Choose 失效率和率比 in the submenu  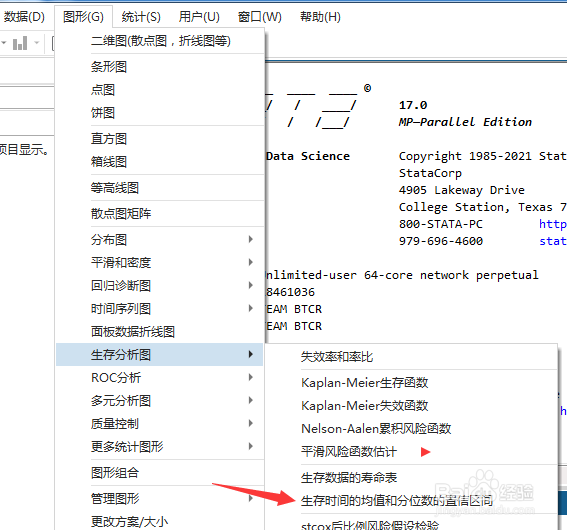412,357
